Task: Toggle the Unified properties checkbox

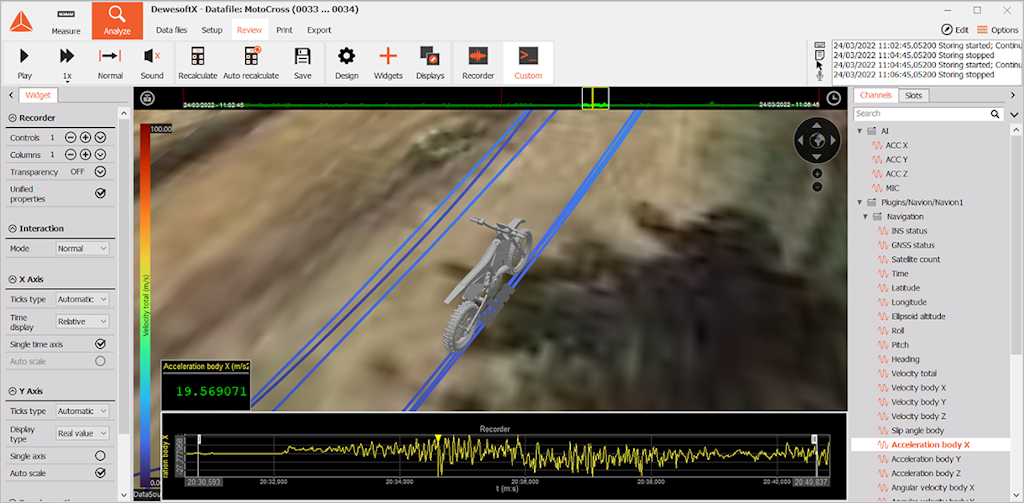Action: (100, 193)
